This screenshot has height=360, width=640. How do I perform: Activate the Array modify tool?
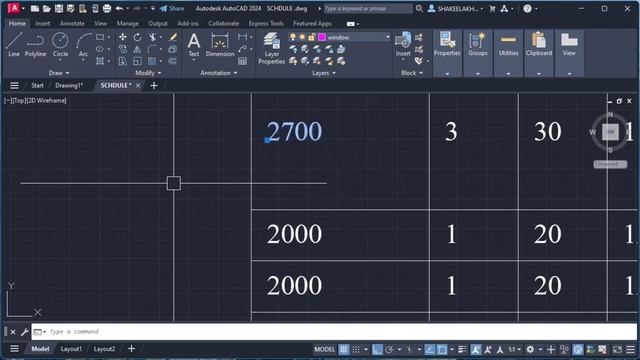tap(152, 61)
